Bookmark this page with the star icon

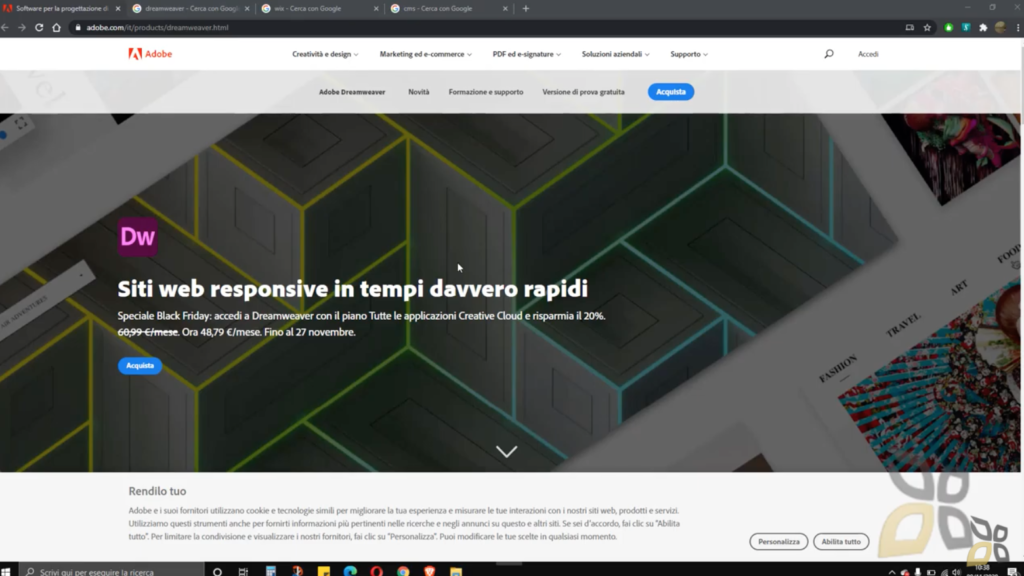click(927, 27)
